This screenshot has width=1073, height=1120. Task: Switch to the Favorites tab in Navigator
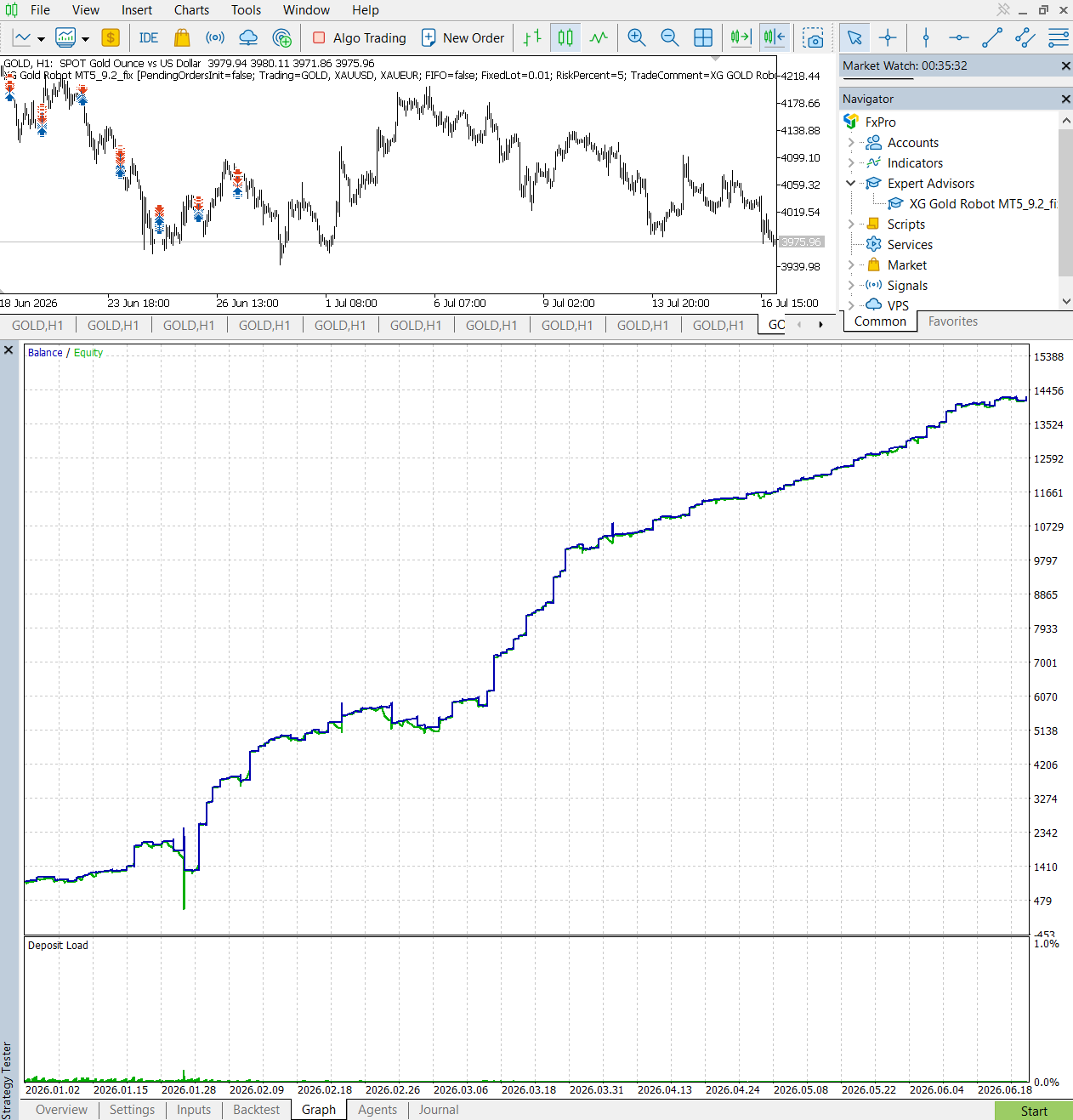click(x=952, y=321)
